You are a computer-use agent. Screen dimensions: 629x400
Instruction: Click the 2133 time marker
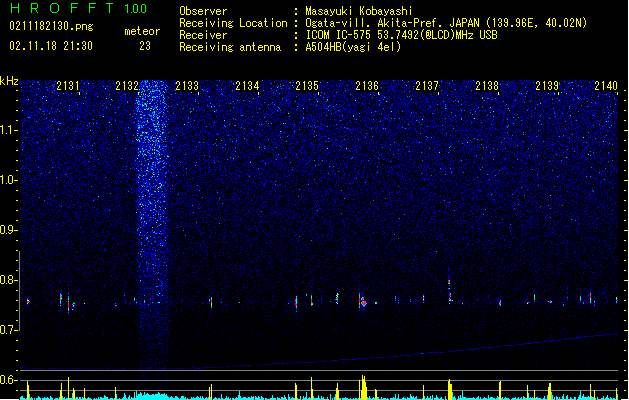[x=187, y=86]
